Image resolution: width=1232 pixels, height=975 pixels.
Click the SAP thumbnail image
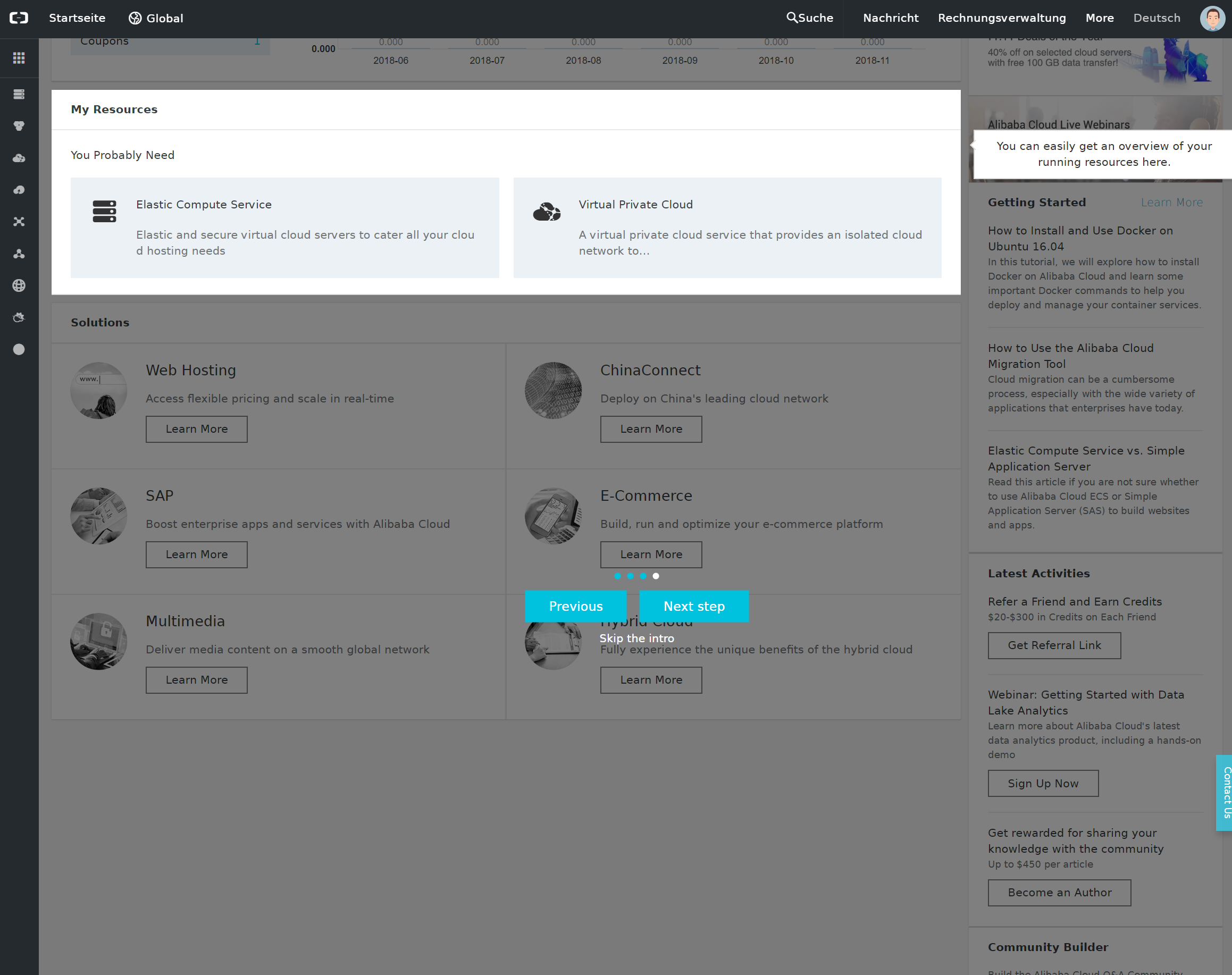tap(99, 516)
